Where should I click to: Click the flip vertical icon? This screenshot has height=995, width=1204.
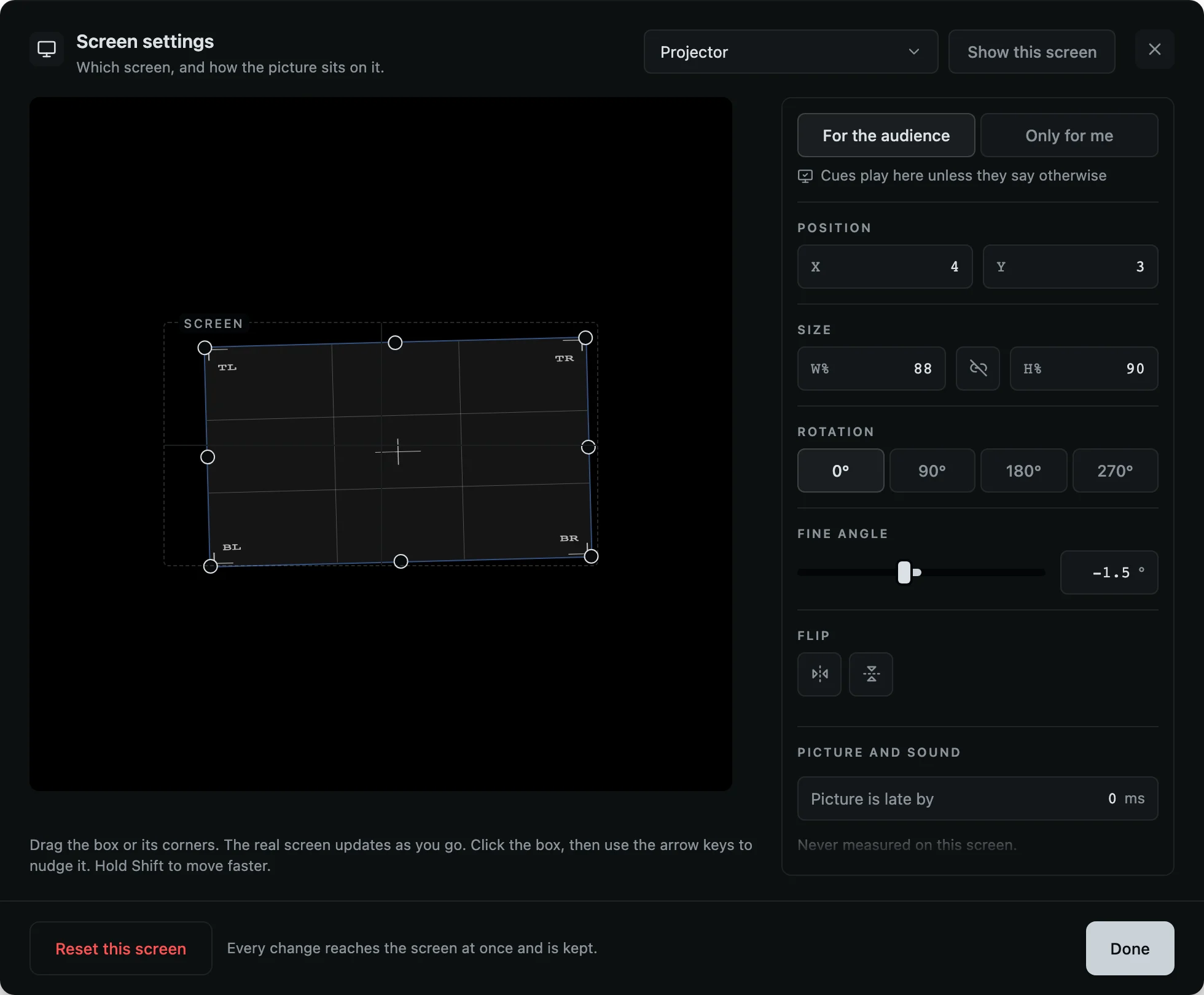[871, 674]
